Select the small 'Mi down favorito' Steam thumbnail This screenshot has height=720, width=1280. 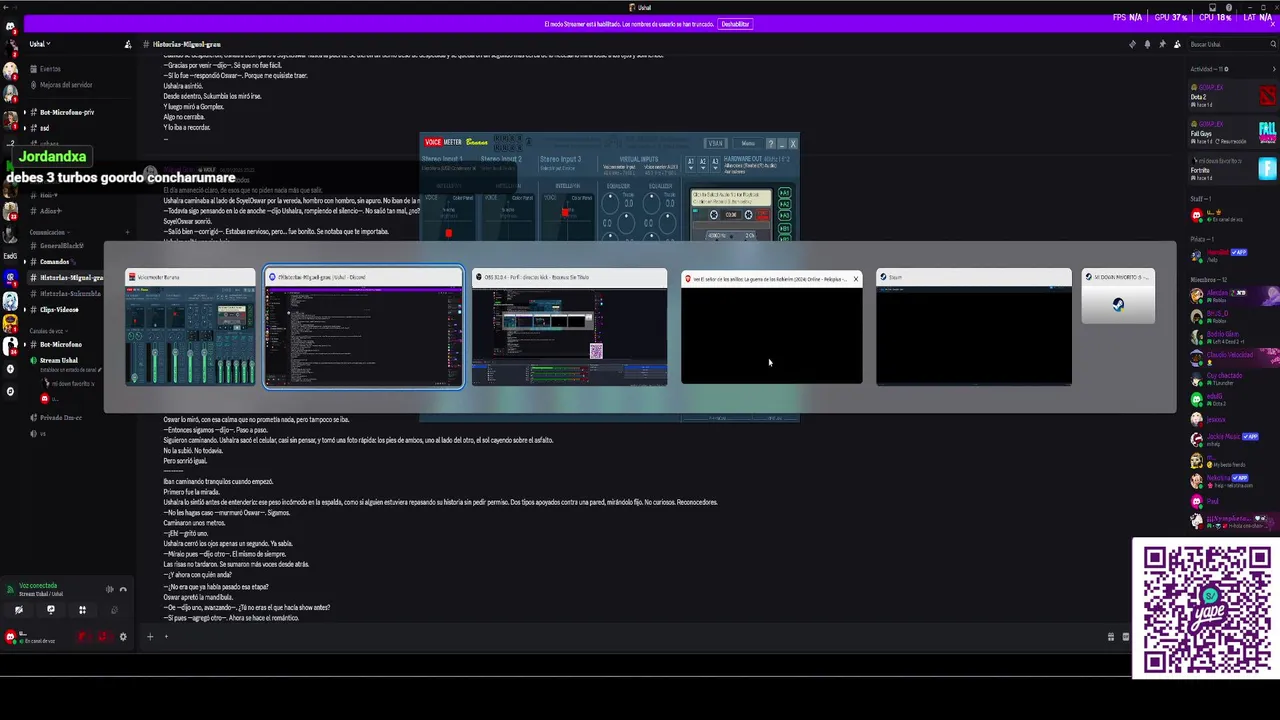point(1118,297)
